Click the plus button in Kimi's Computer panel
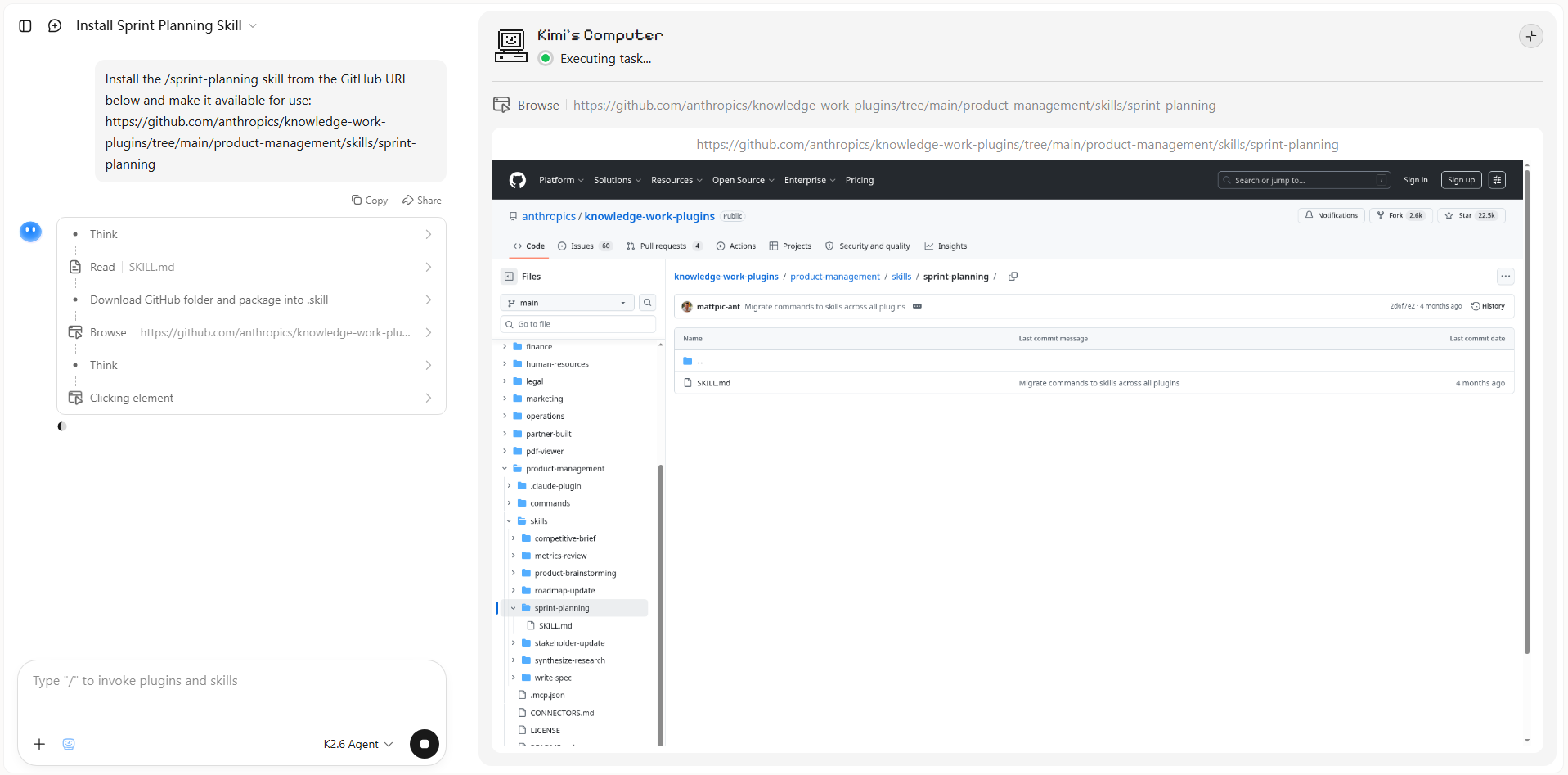 click(x=1531, y=36)
